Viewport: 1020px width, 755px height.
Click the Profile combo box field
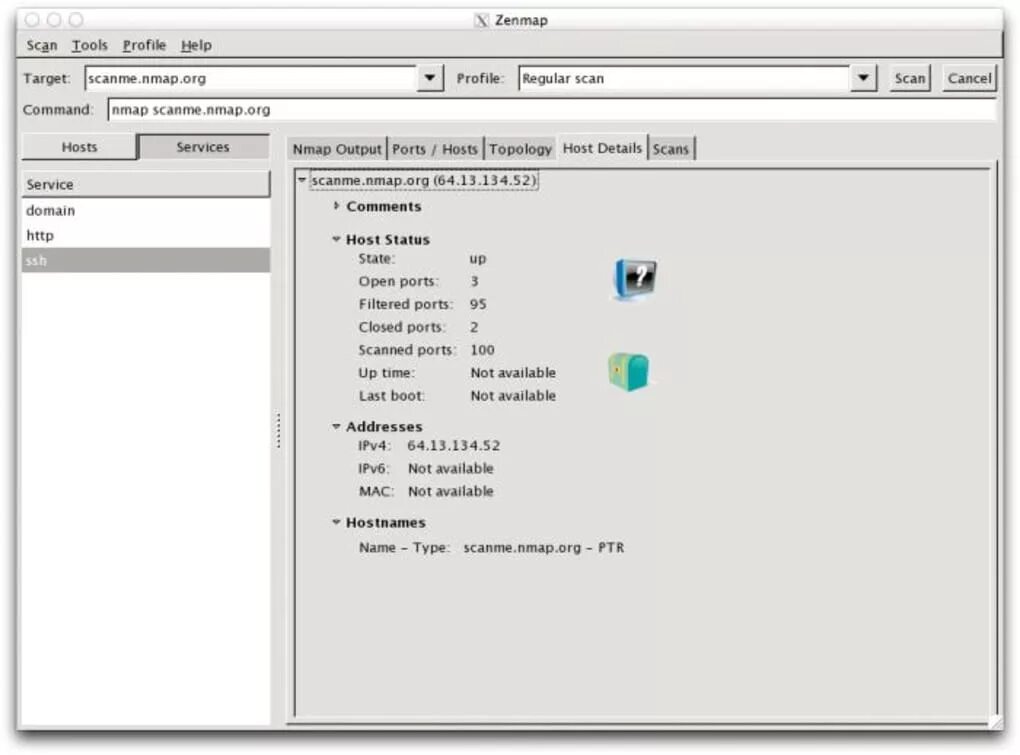(x=684, y=78)
